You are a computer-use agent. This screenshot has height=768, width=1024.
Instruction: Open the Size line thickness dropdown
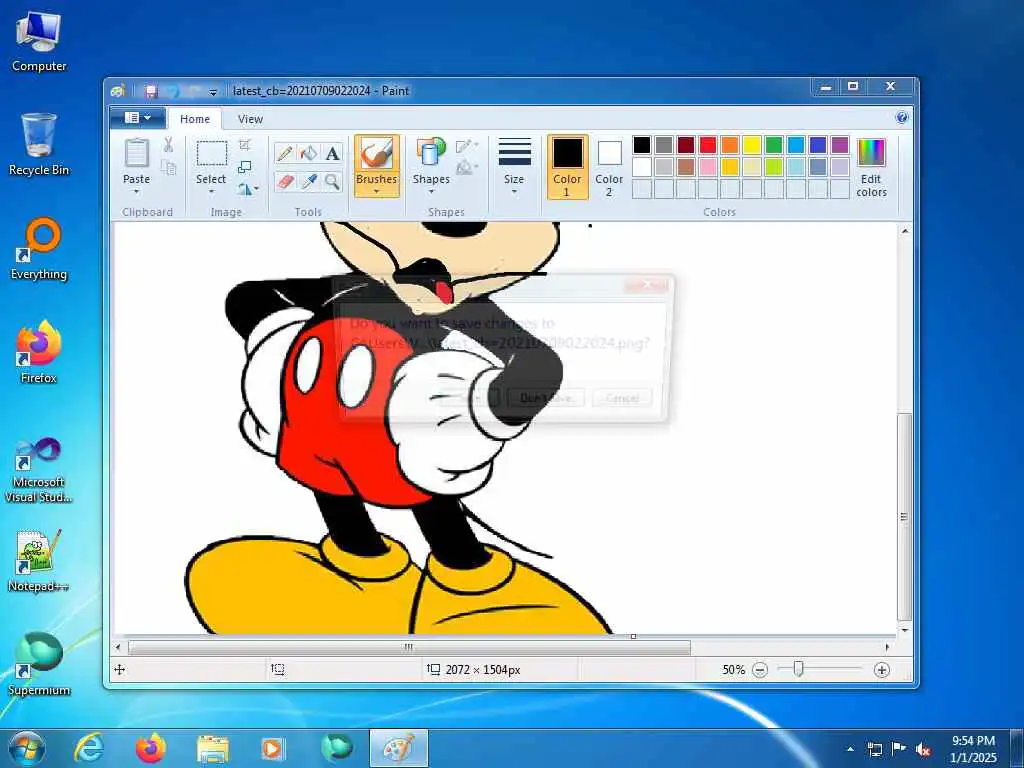click(x=514, y=165)
